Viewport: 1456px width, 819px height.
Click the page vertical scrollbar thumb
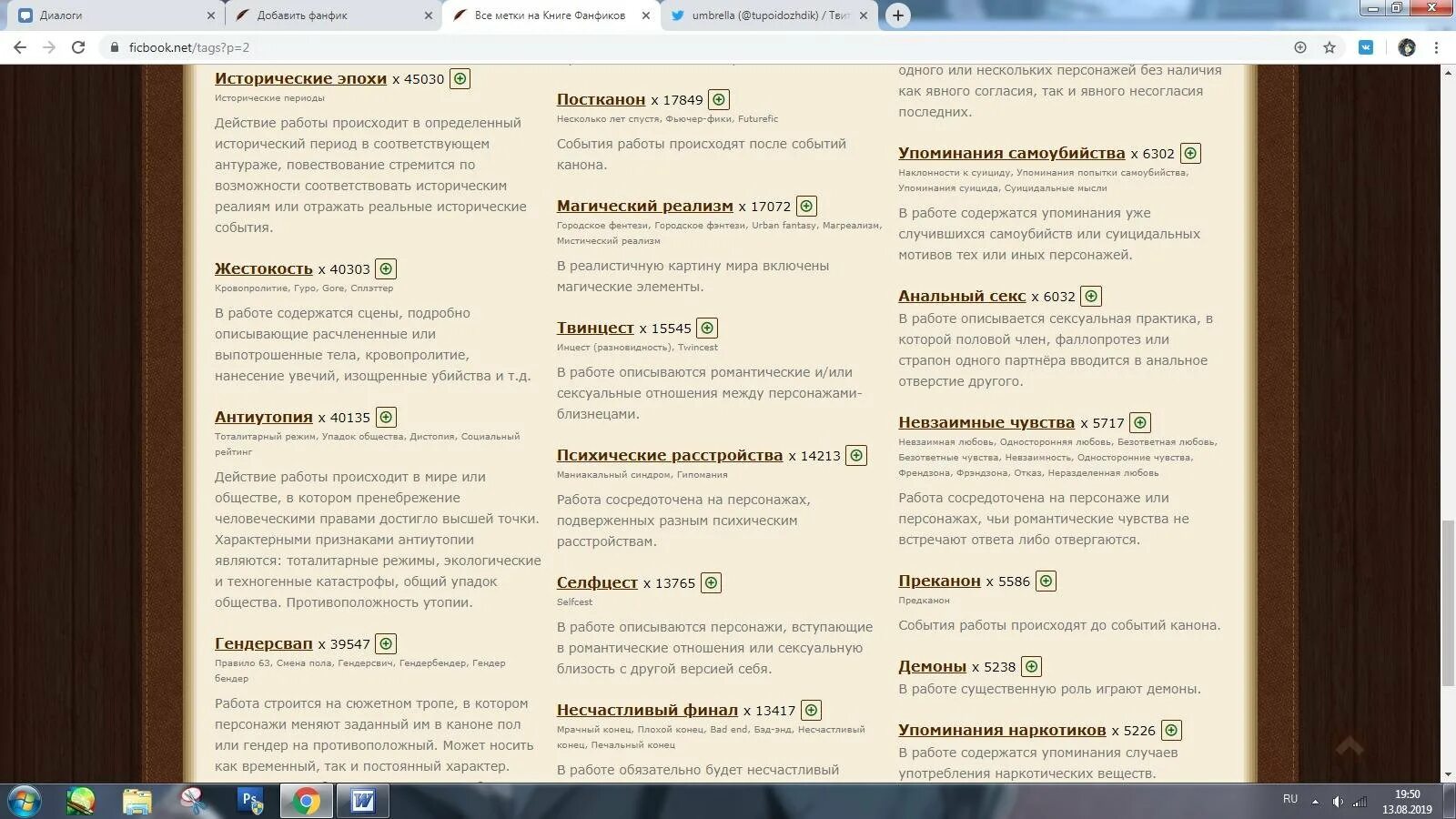[x=1448, y=602]
